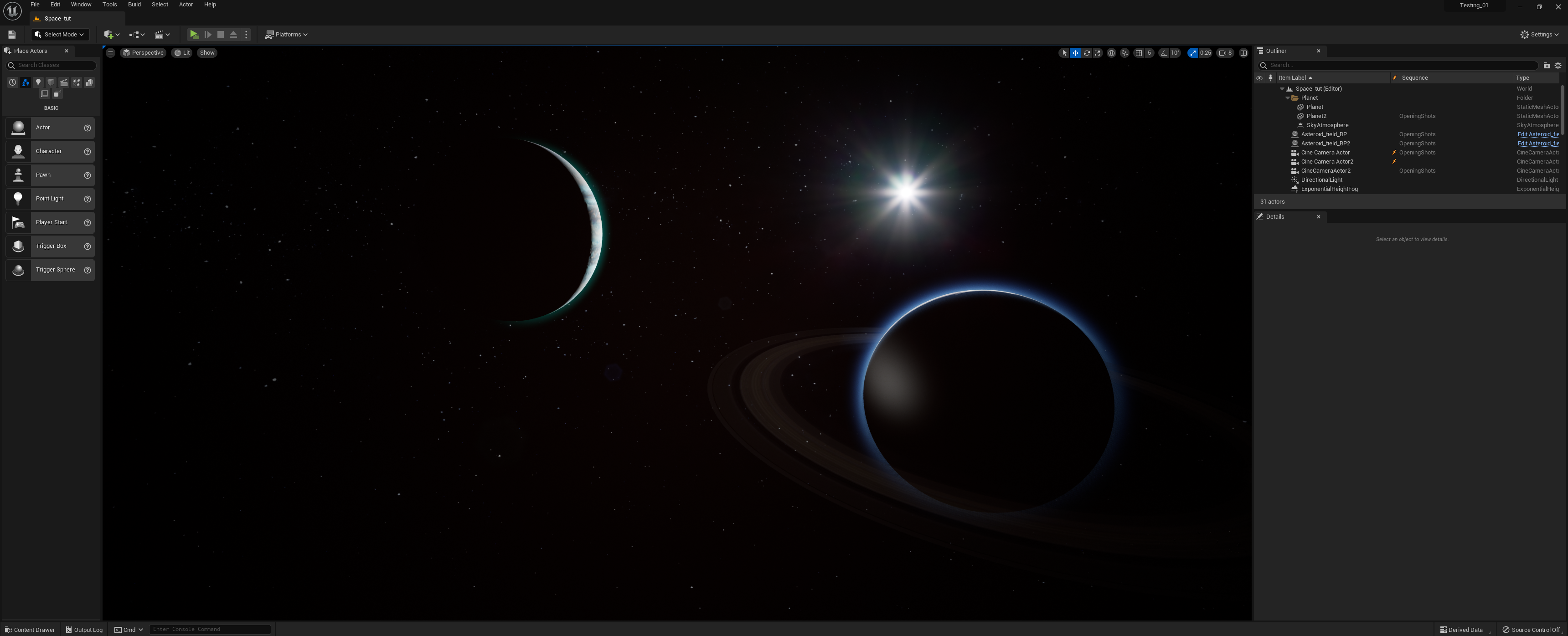Click the Lights category icon in Place Actors

(x=38, y=82)
